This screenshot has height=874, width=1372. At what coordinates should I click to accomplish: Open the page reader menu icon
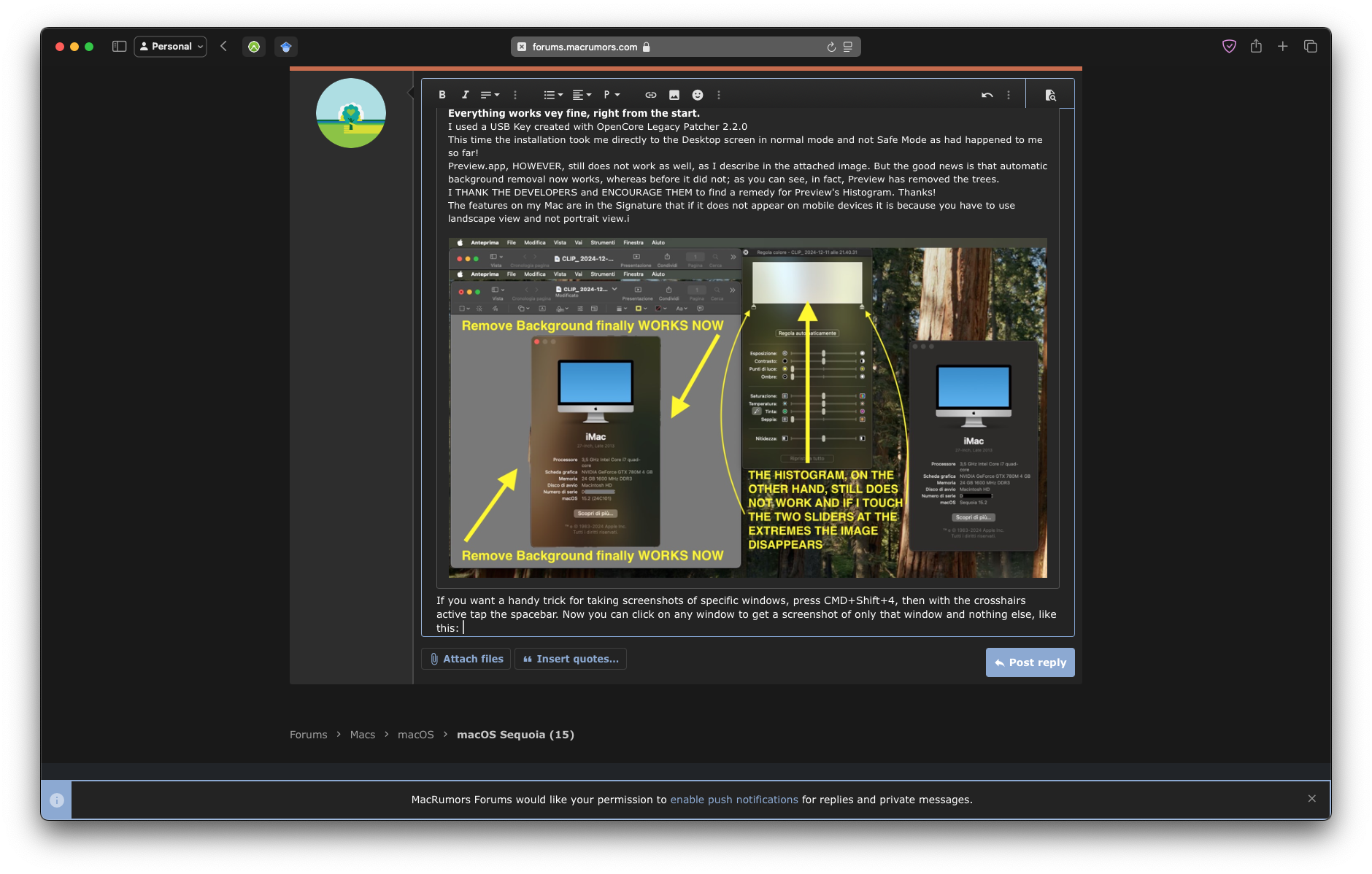click(848, 47)
